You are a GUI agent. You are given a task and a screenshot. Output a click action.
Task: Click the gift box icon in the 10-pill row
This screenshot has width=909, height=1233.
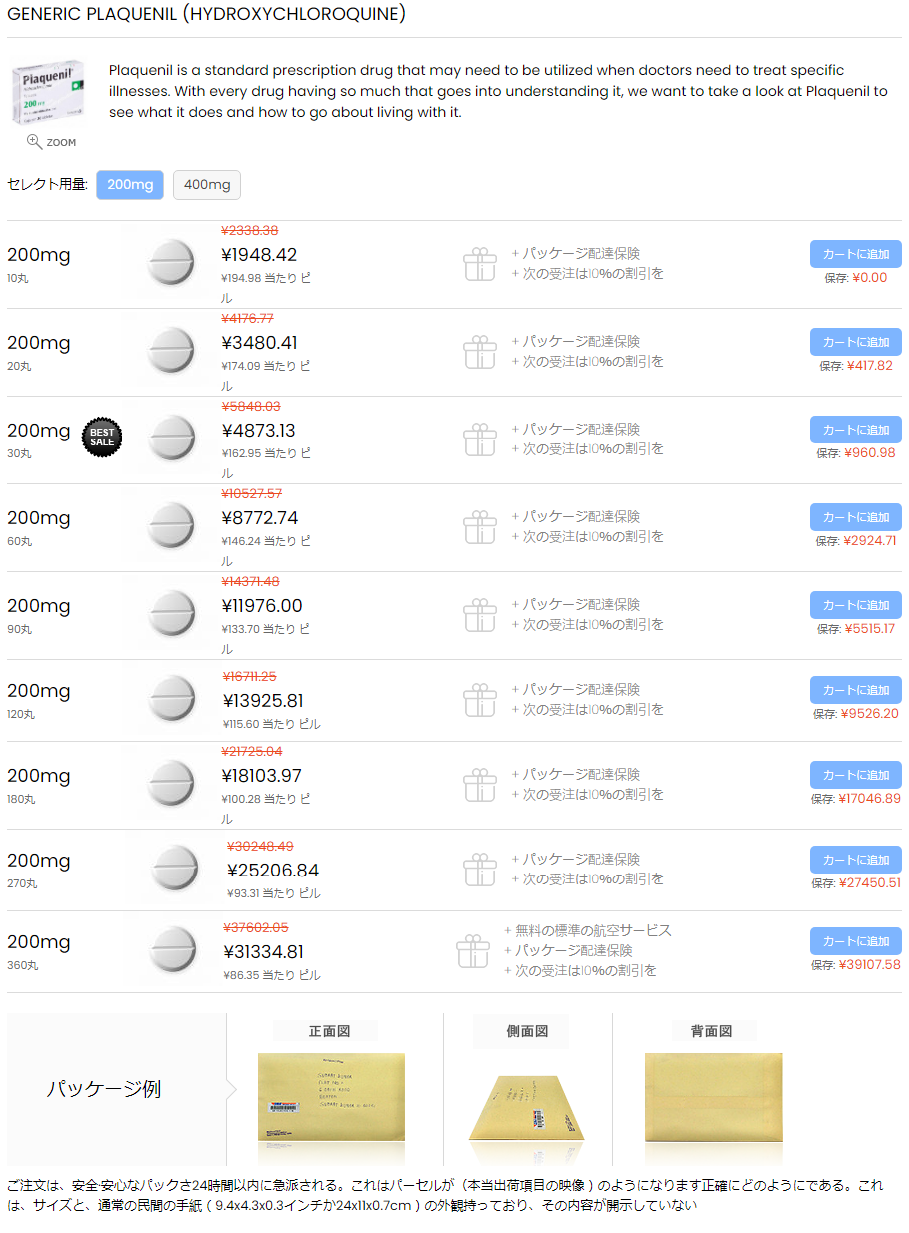(x=480, y=264)
